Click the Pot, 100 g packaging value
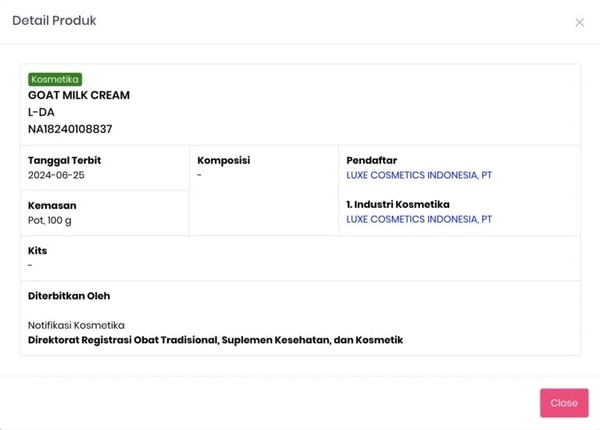 pos(50,219)
